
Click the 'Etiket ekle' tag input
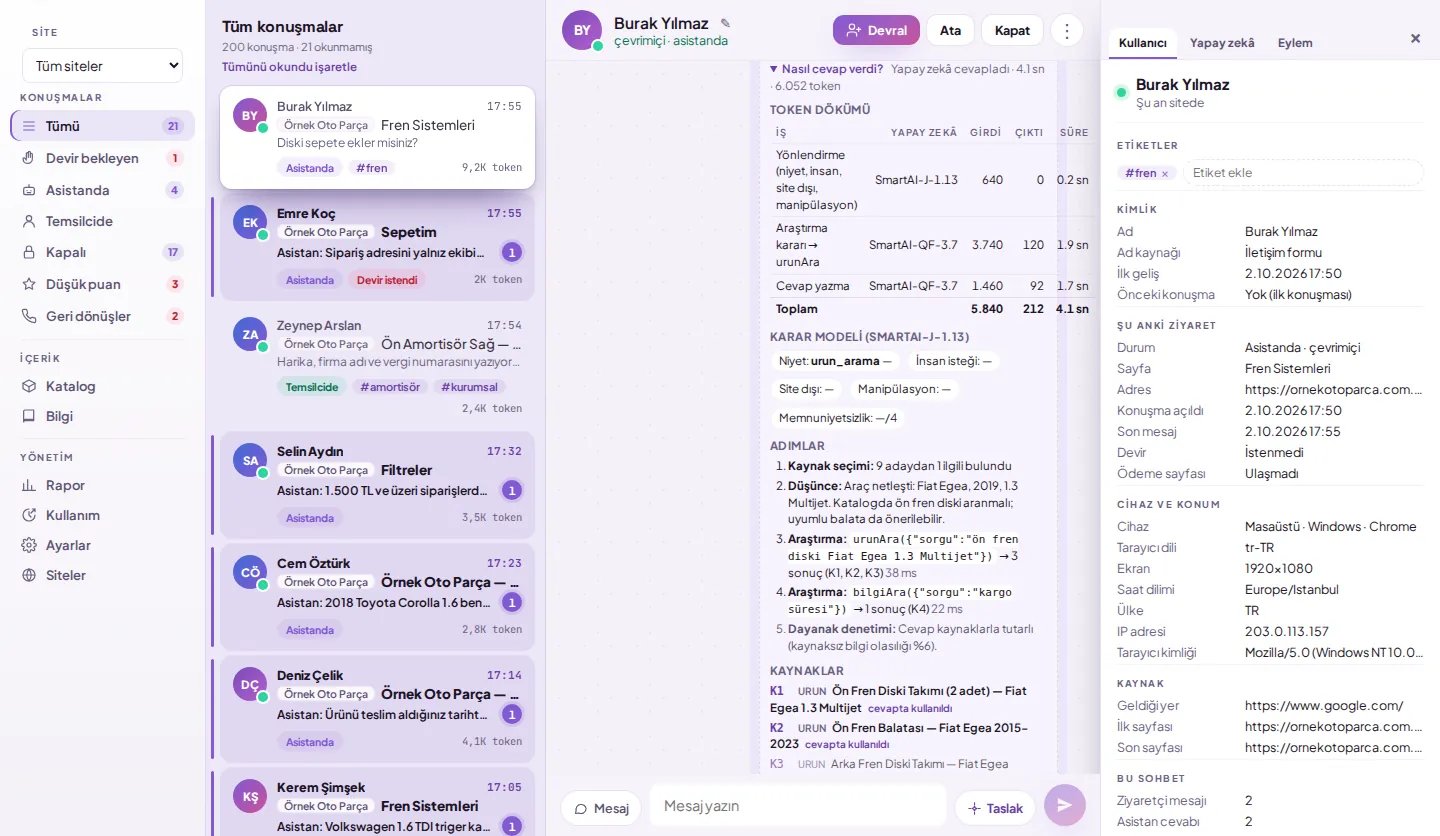click(1303, 173)
